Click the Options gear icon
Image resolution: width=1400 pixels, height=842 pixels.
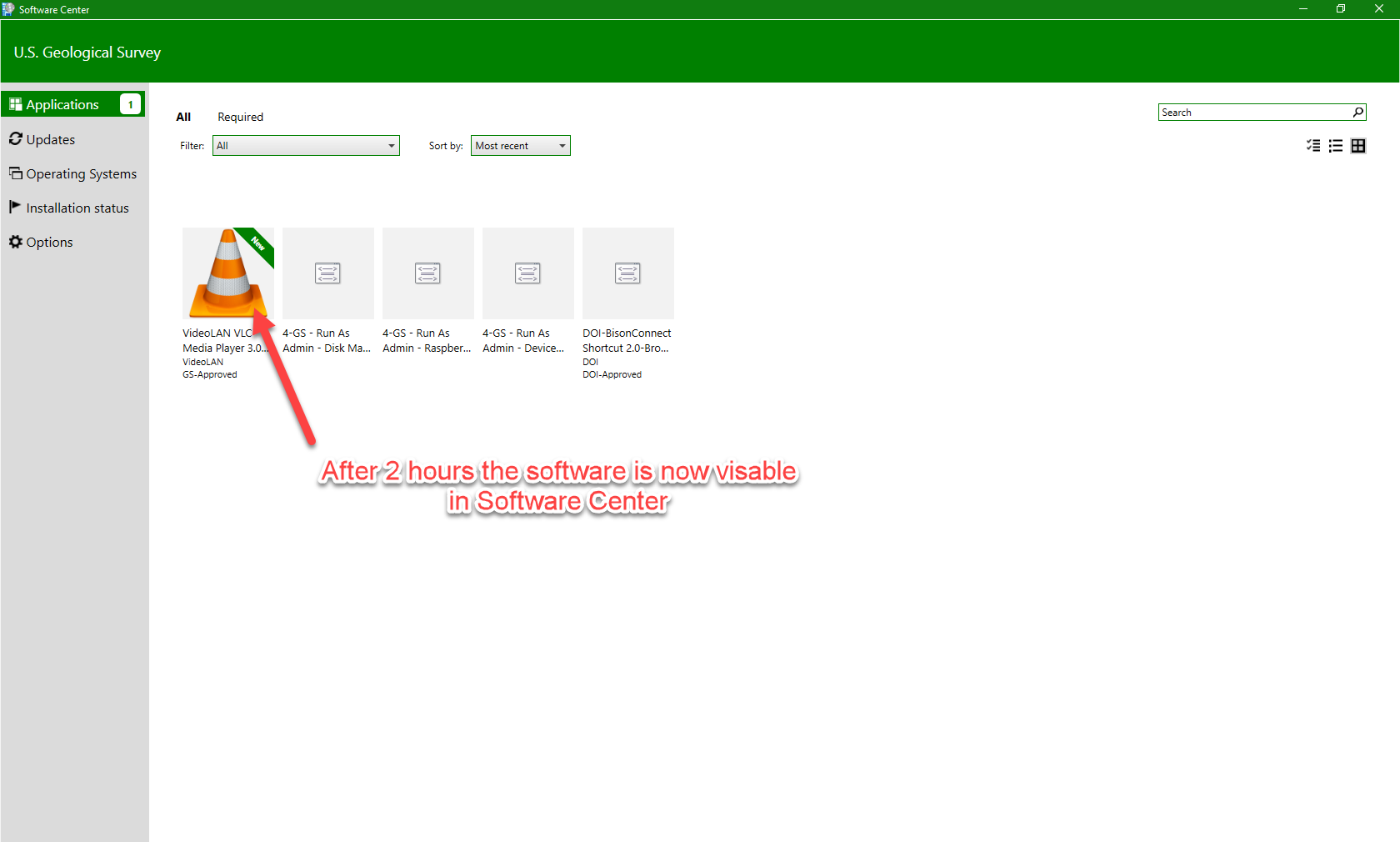15,242
